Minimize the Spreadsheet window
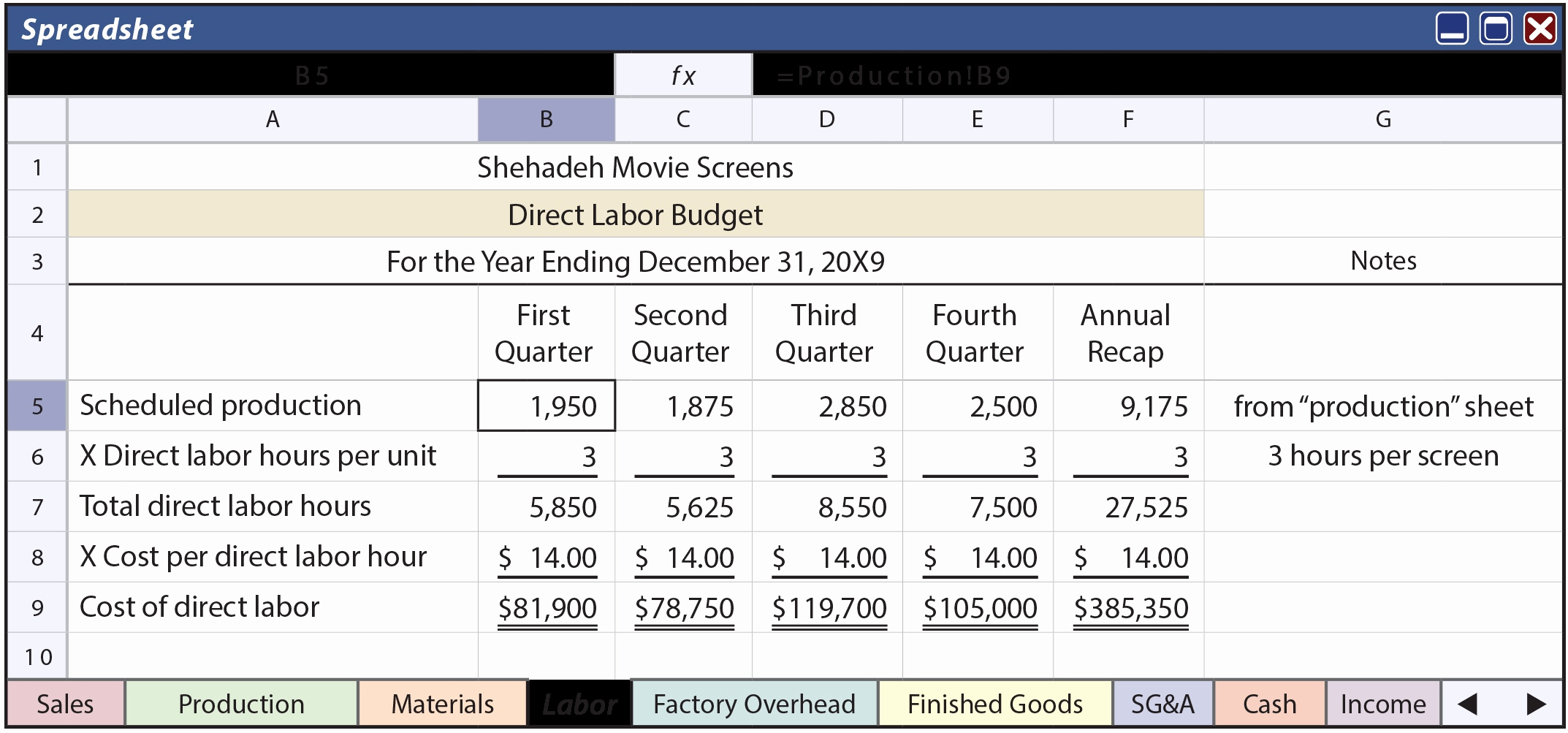 [1453, 29]
